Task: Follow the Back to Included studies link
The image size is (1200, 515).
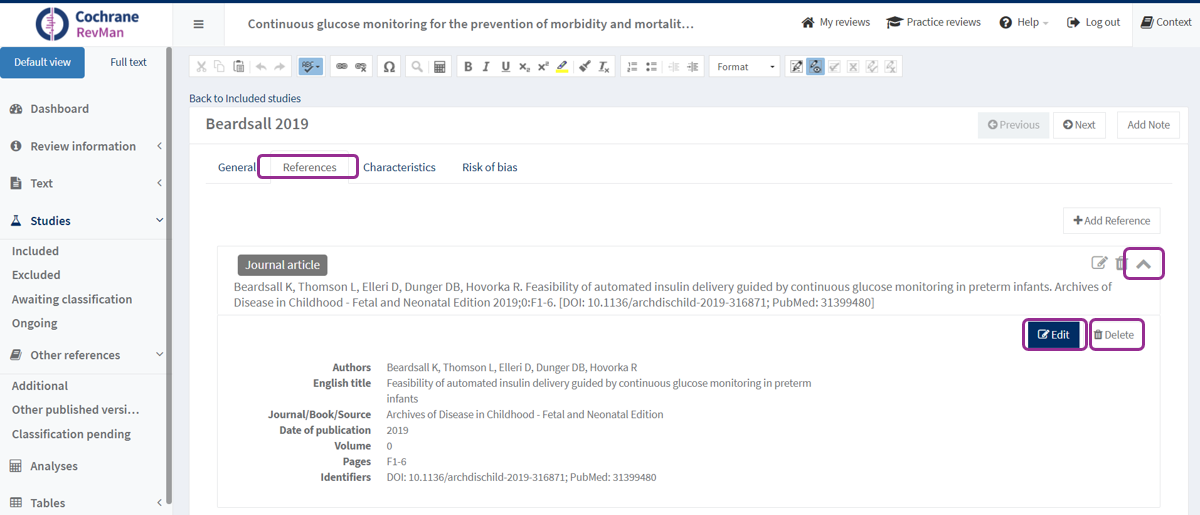Action: coord(245,98)
